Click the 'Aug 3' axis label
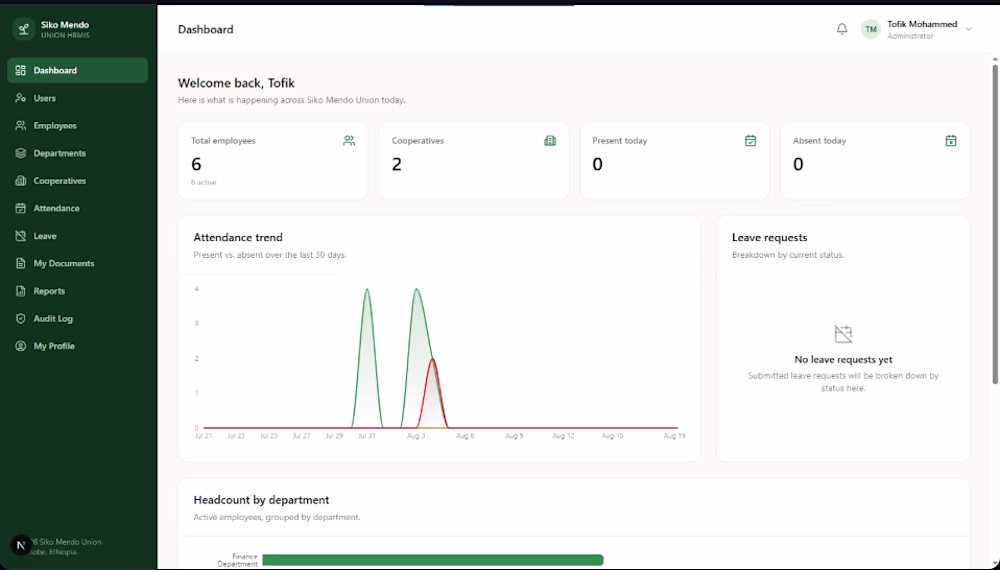This screenshot has width=1000, height=570. (416, 436)
